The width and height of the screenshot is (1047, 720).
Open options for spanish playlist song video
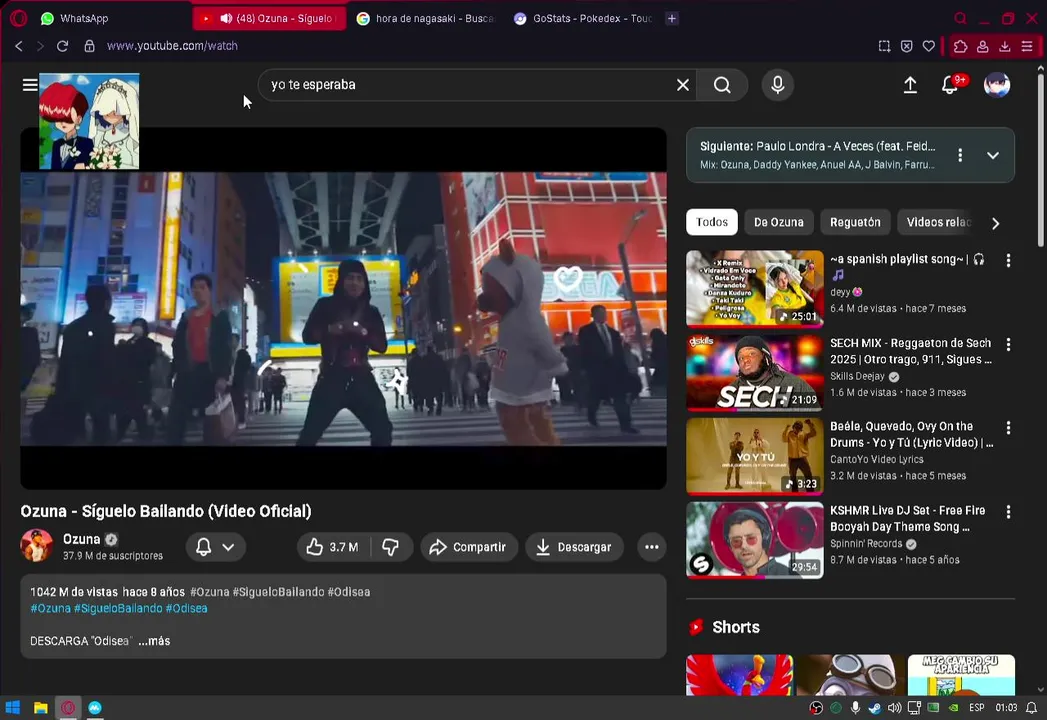[1008, 260]
